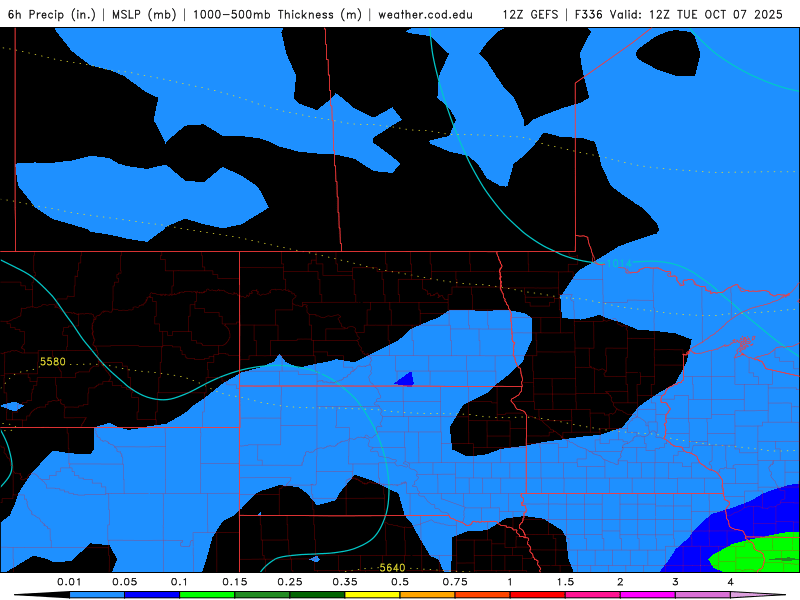Select the dark green 0.25–0.35 legend swatch
Image resolution: width=800 pixels, height=600 pixels.
pos(317,595)
